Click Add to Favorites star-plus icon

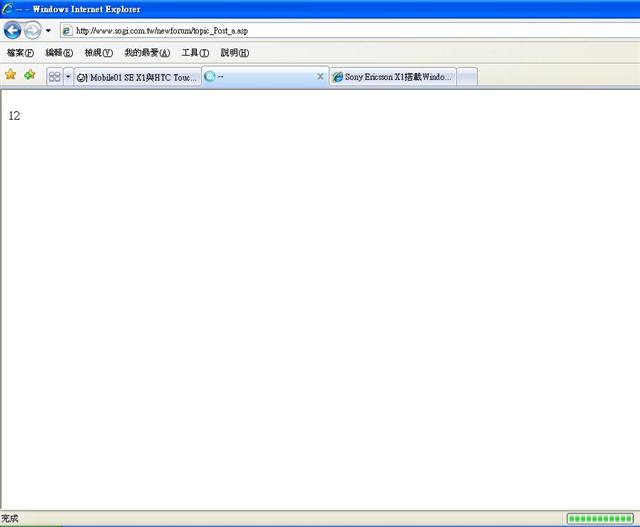coord(30,75)
